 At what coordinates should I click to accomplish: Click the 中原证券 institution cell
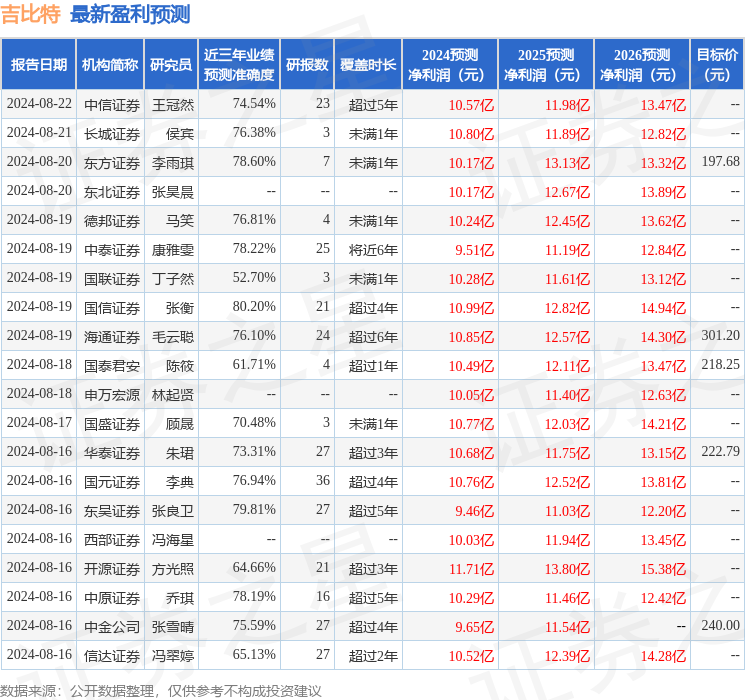click(112, 598)
